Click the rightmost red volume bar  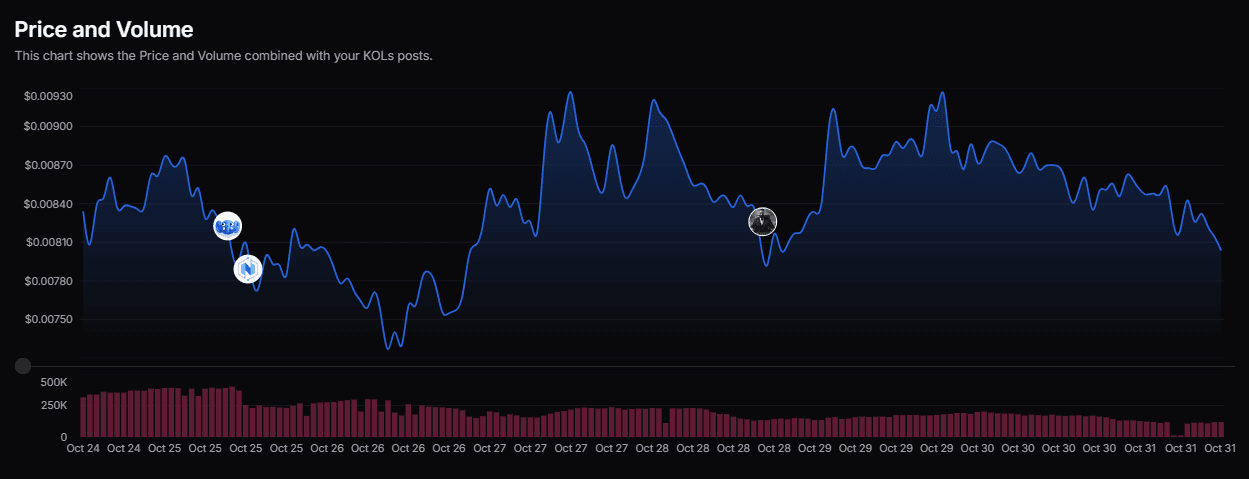click(x=1220, y=430)
